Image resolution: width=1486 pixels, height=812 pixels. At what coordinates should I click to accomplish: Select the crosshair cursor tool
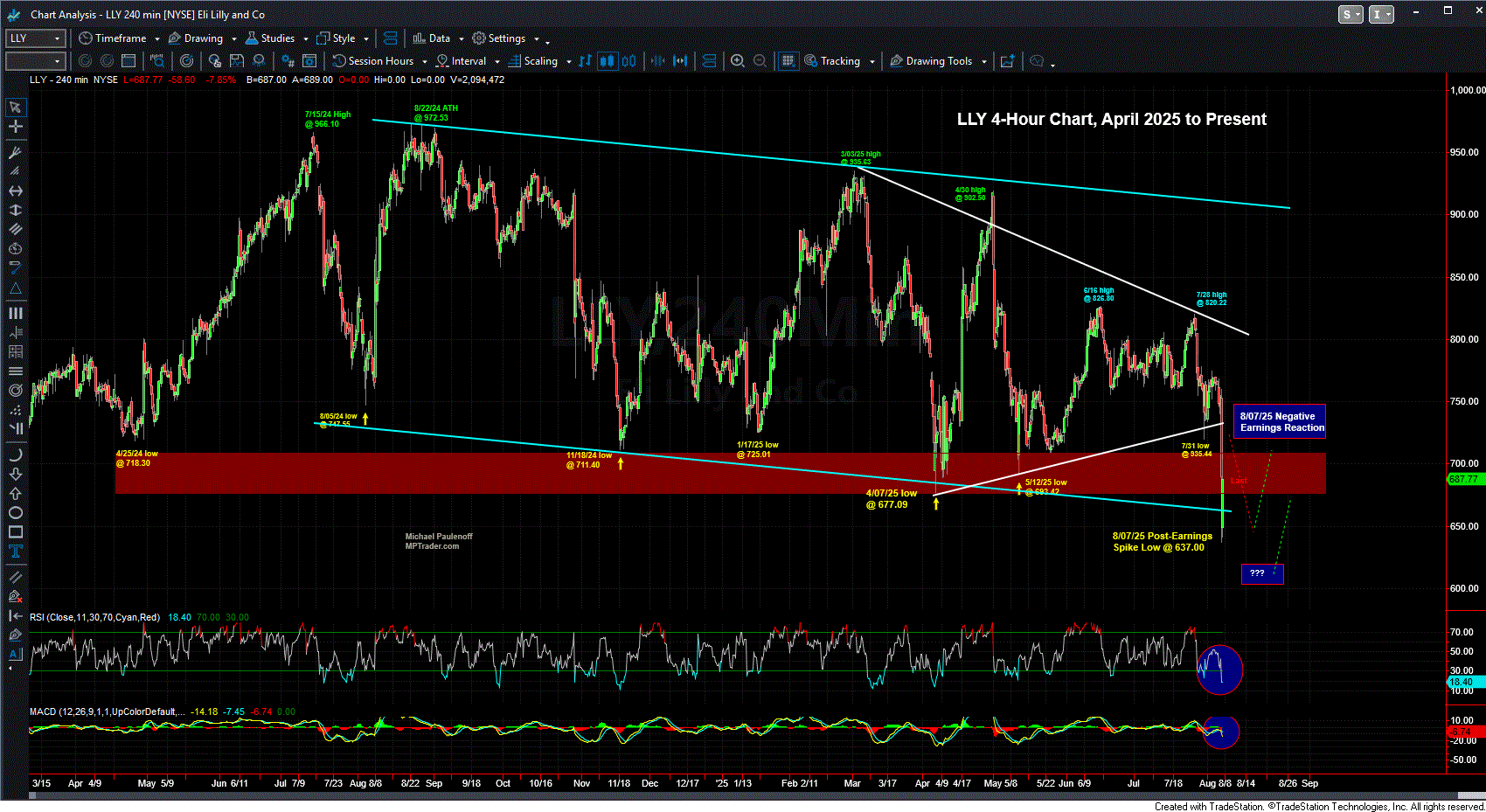click(x=15, y=127)
